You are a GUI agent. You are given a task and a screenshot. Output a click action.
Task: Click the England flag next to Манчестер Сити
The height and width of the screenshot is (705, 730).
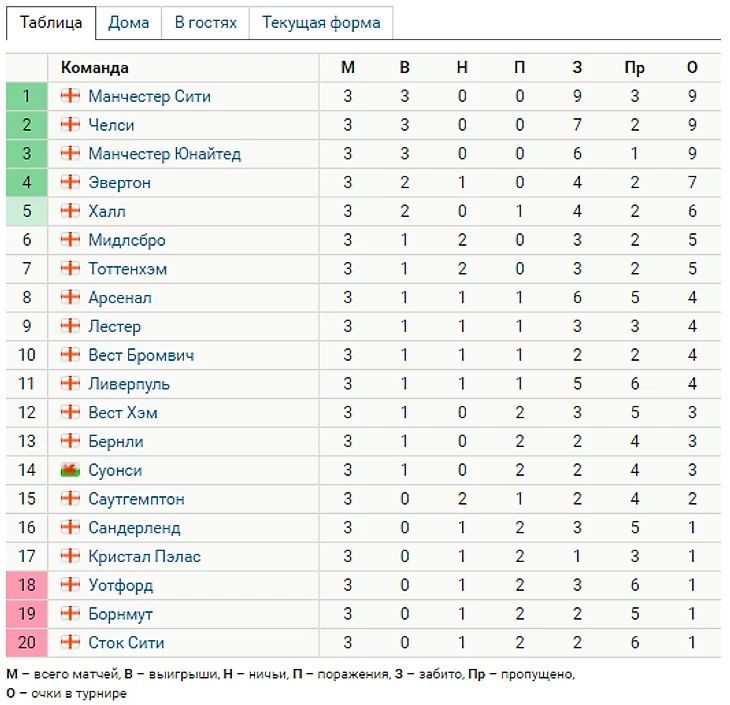(x=70, y=97)
